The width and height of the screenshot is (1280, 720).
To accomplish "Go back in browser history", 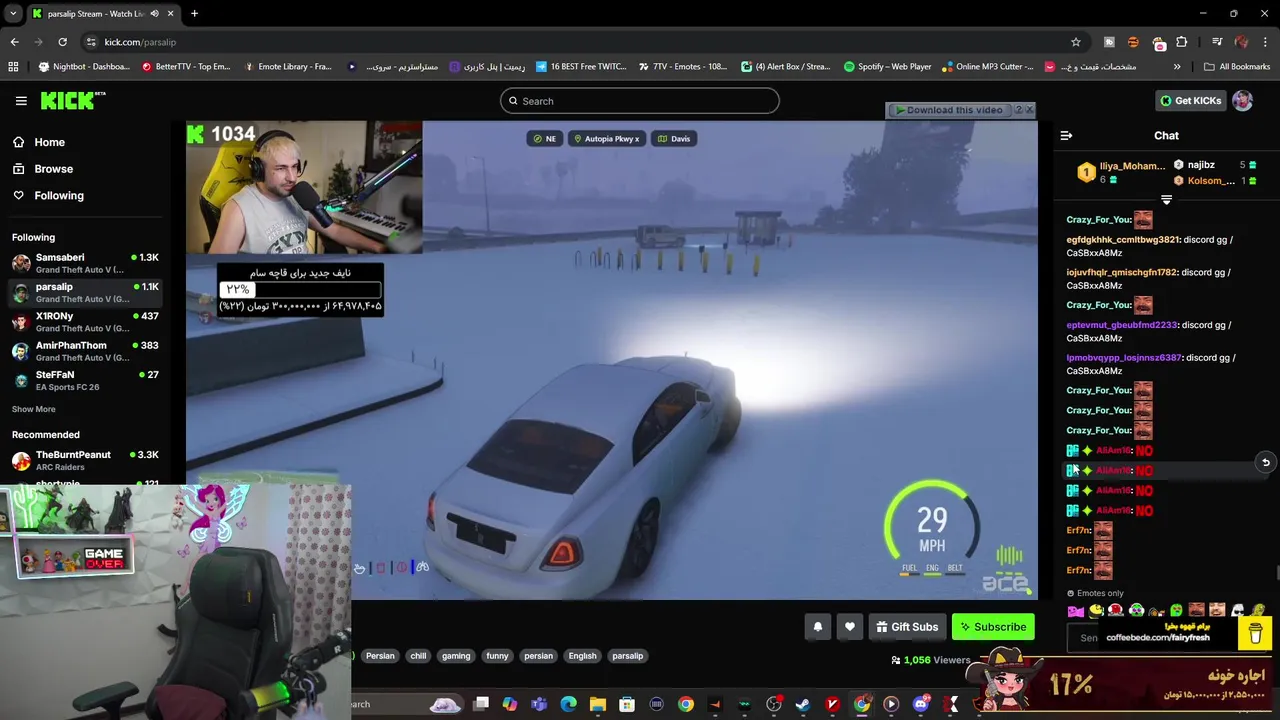I will click(14, 42).
